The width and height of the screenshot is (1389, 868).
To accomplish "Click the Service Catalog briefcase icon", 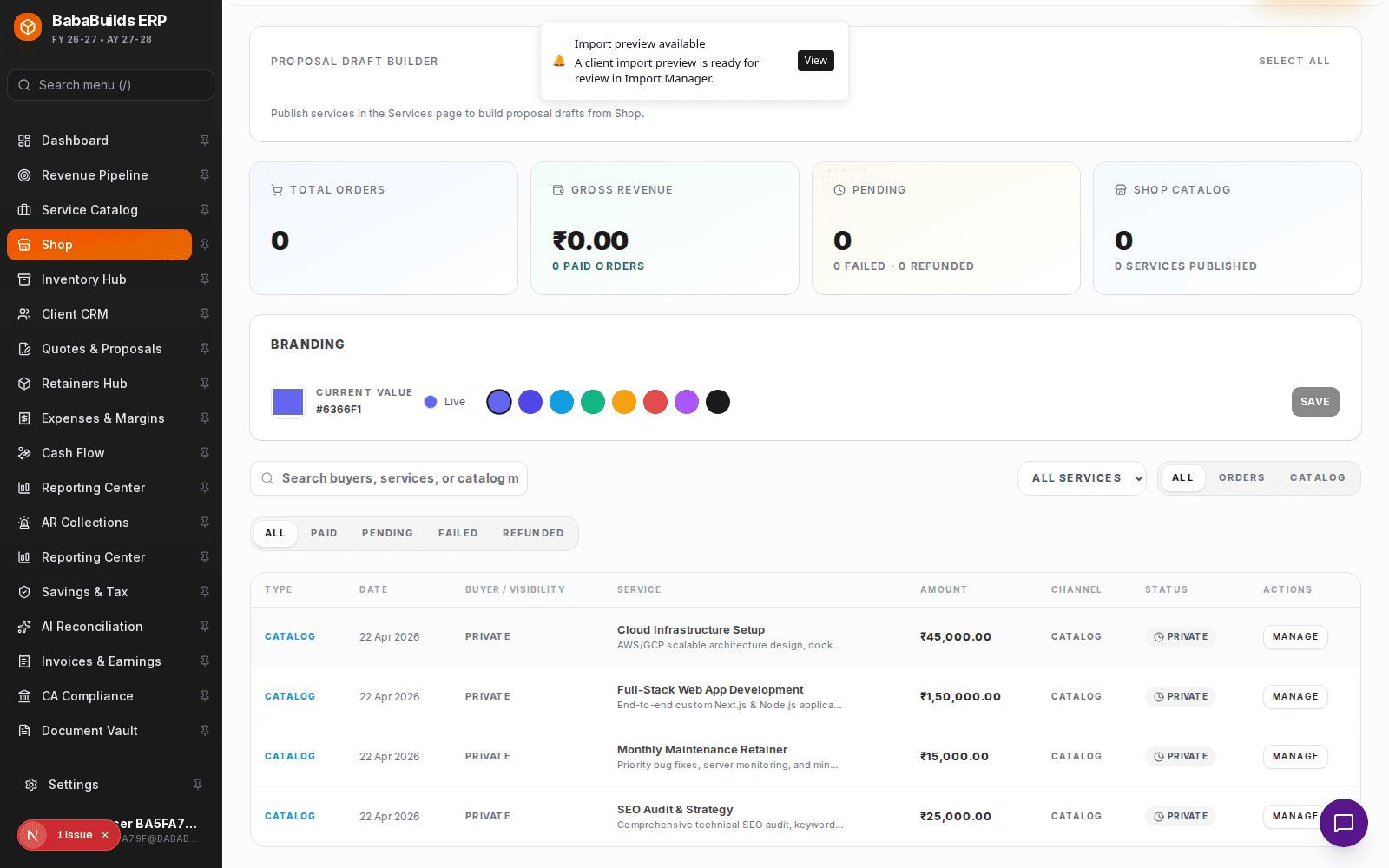I will (x=24, y=210).
